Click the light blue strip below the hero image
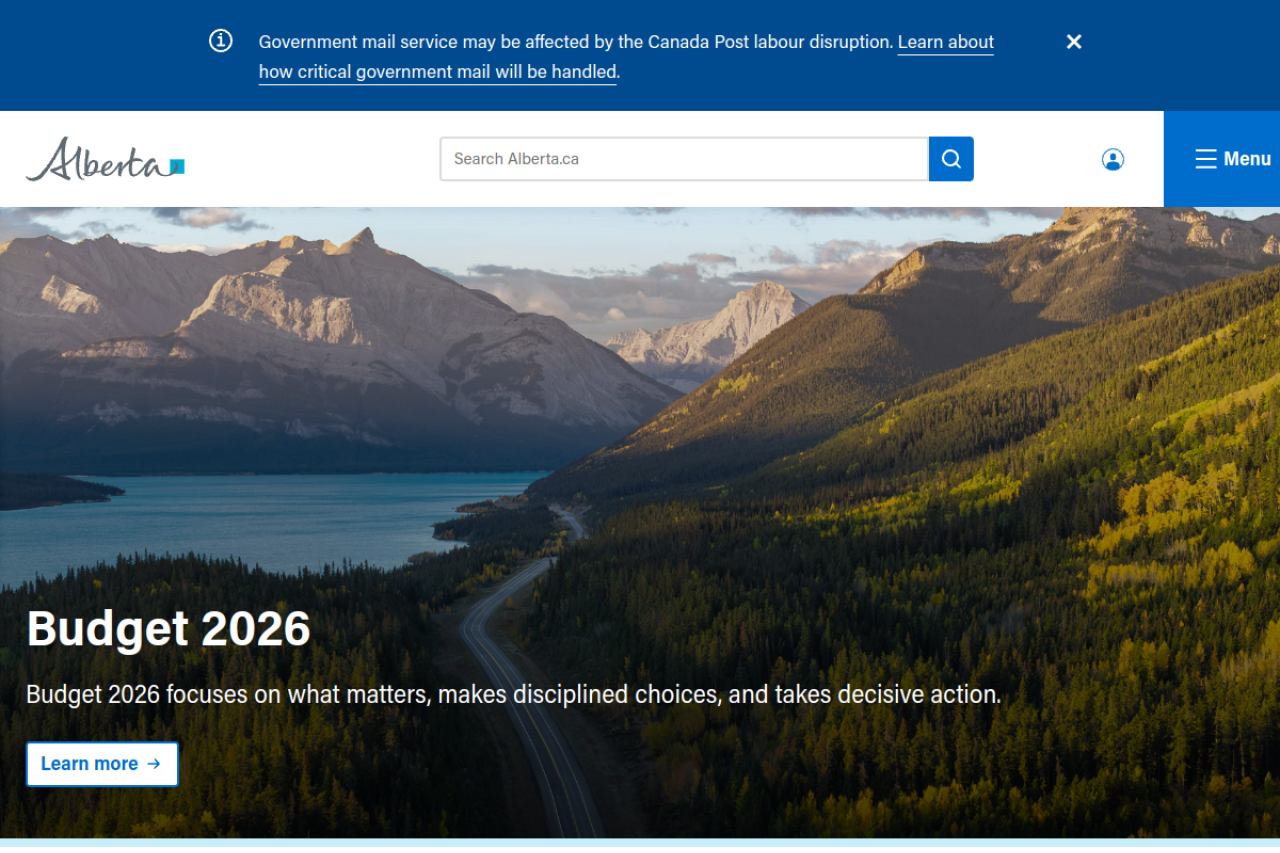1280x853 pixels. tap(640, 845)
